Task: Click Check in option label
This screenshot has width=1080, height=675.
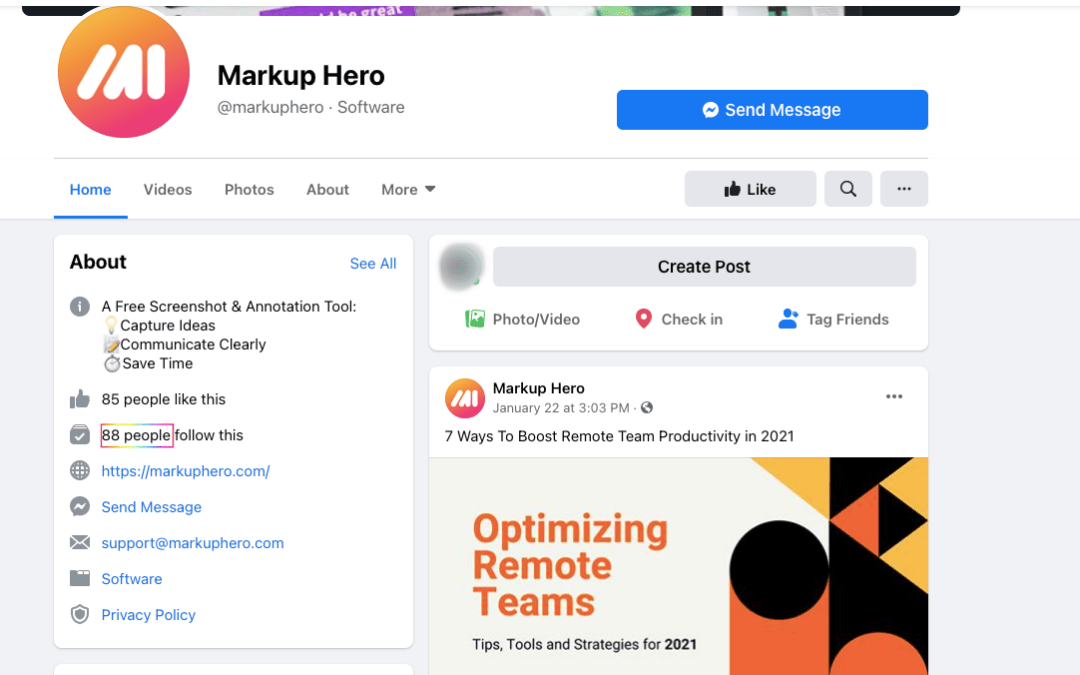Action: click(692, 319)
